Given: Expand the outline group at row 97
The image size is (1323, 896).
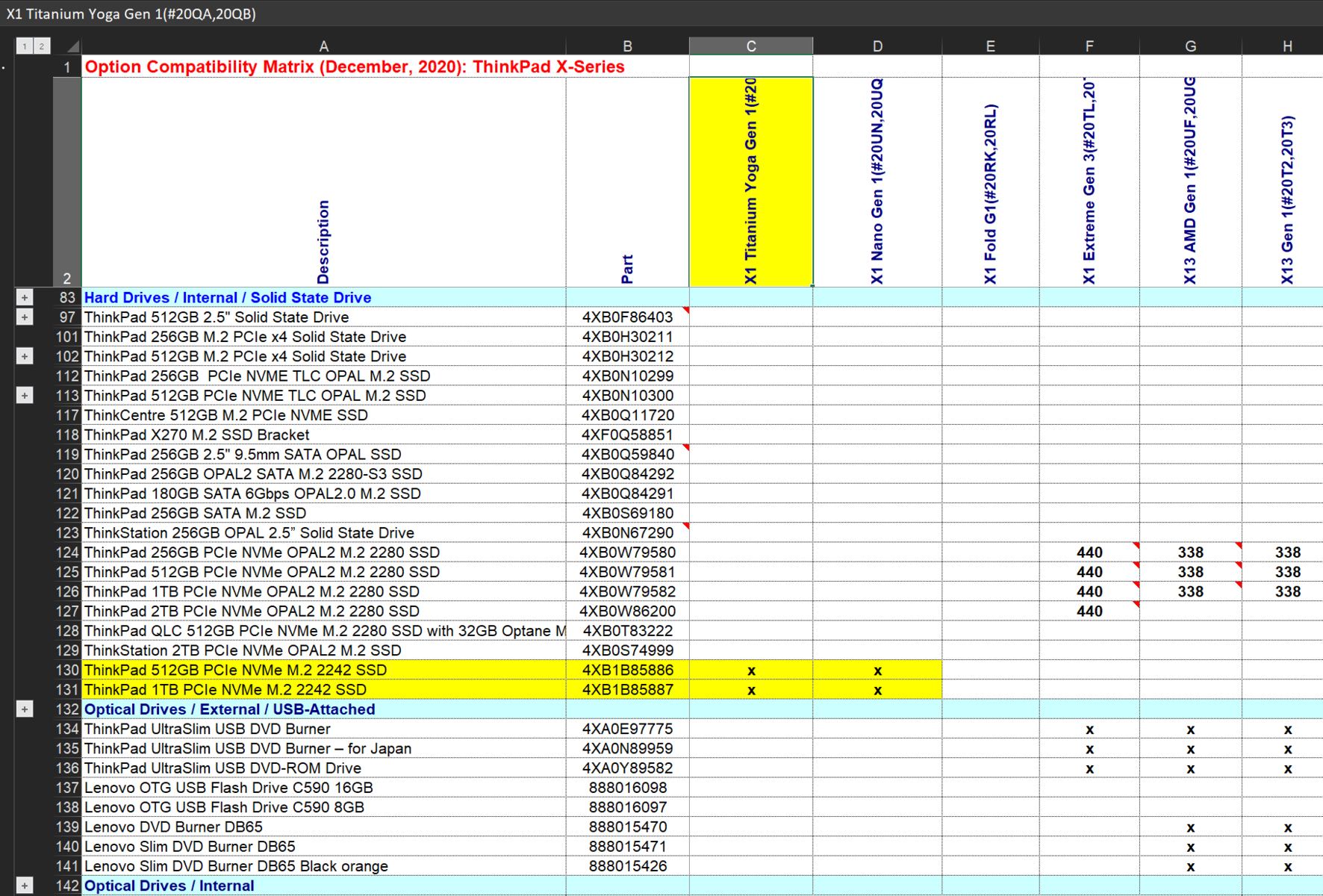Looking at the screenshot, I should (25, 317).
